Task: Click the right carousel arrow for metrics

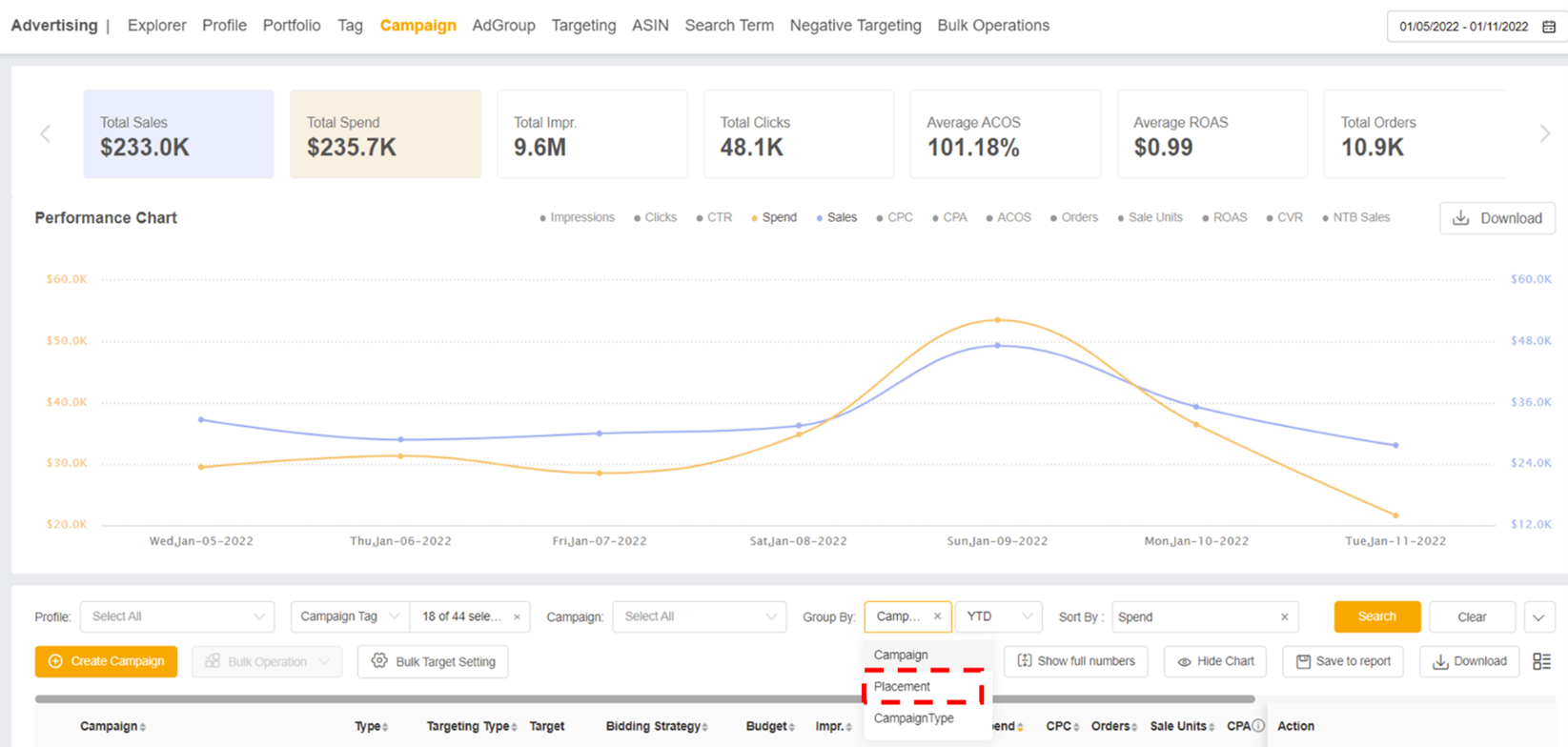Action: coord(1544,134)
